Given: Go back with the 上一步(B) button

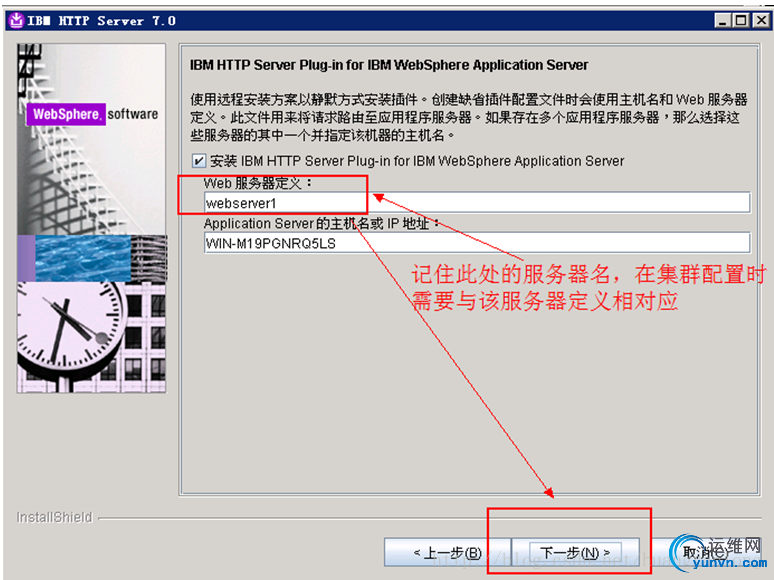Looking at the screenshot, I should [447, 552].
